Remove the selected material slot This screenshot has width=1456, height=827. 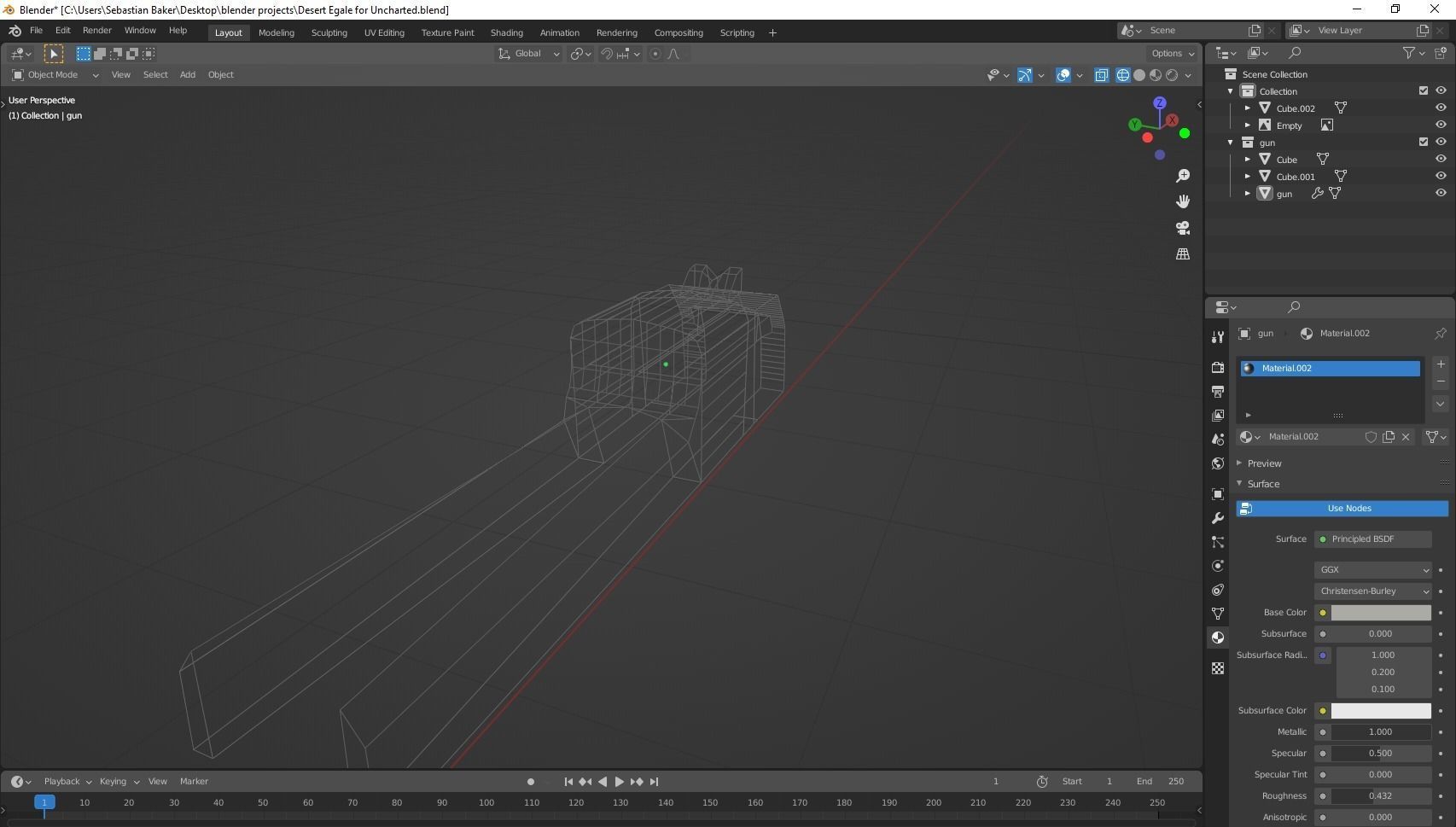coord(1441,381)
